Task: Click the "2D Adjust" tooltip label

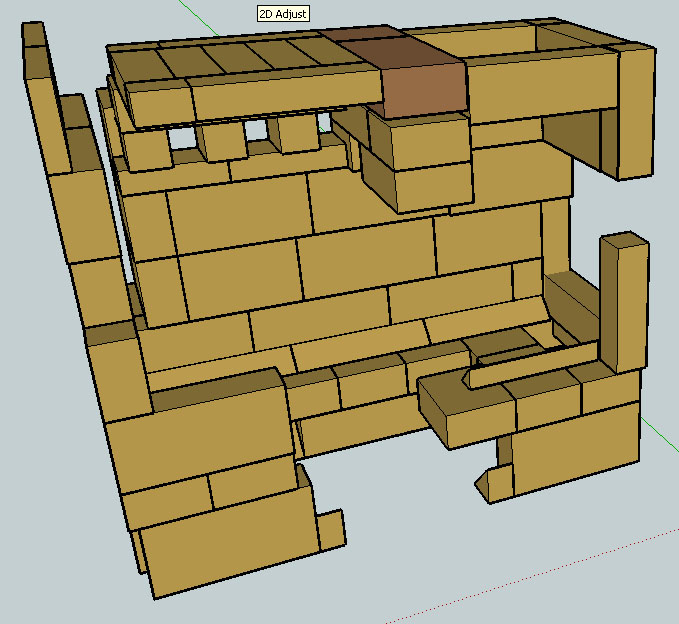Action: (x=284, y=14)
